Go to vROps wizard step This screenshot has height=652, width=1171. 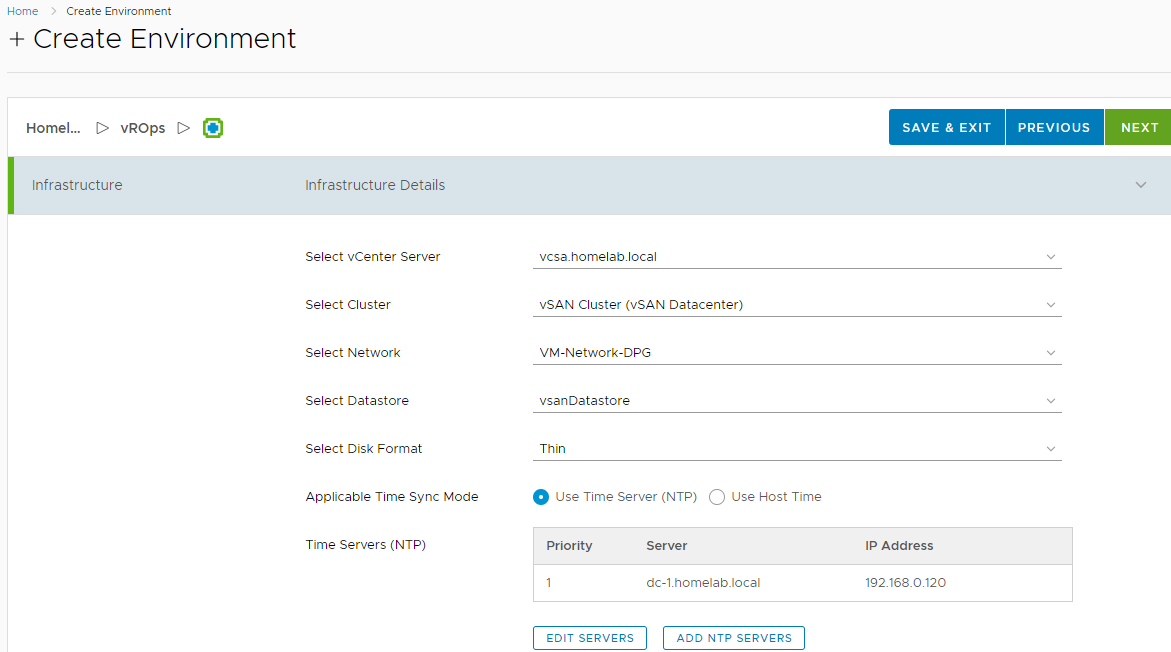point(143,128)
